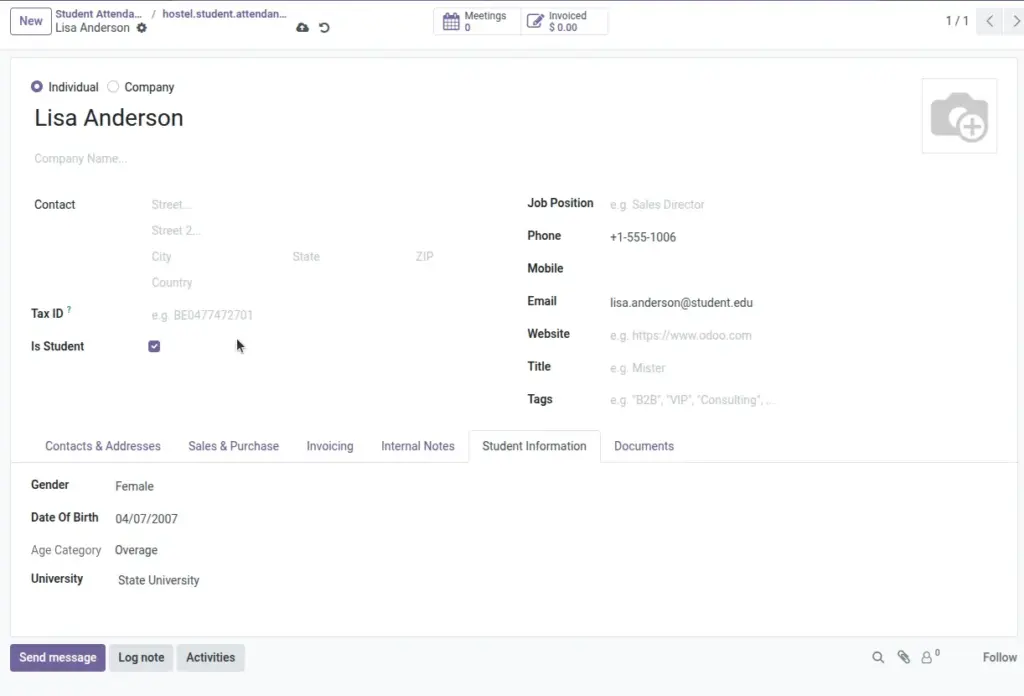
Task: Click the Send message button
Action: (57, 657)
